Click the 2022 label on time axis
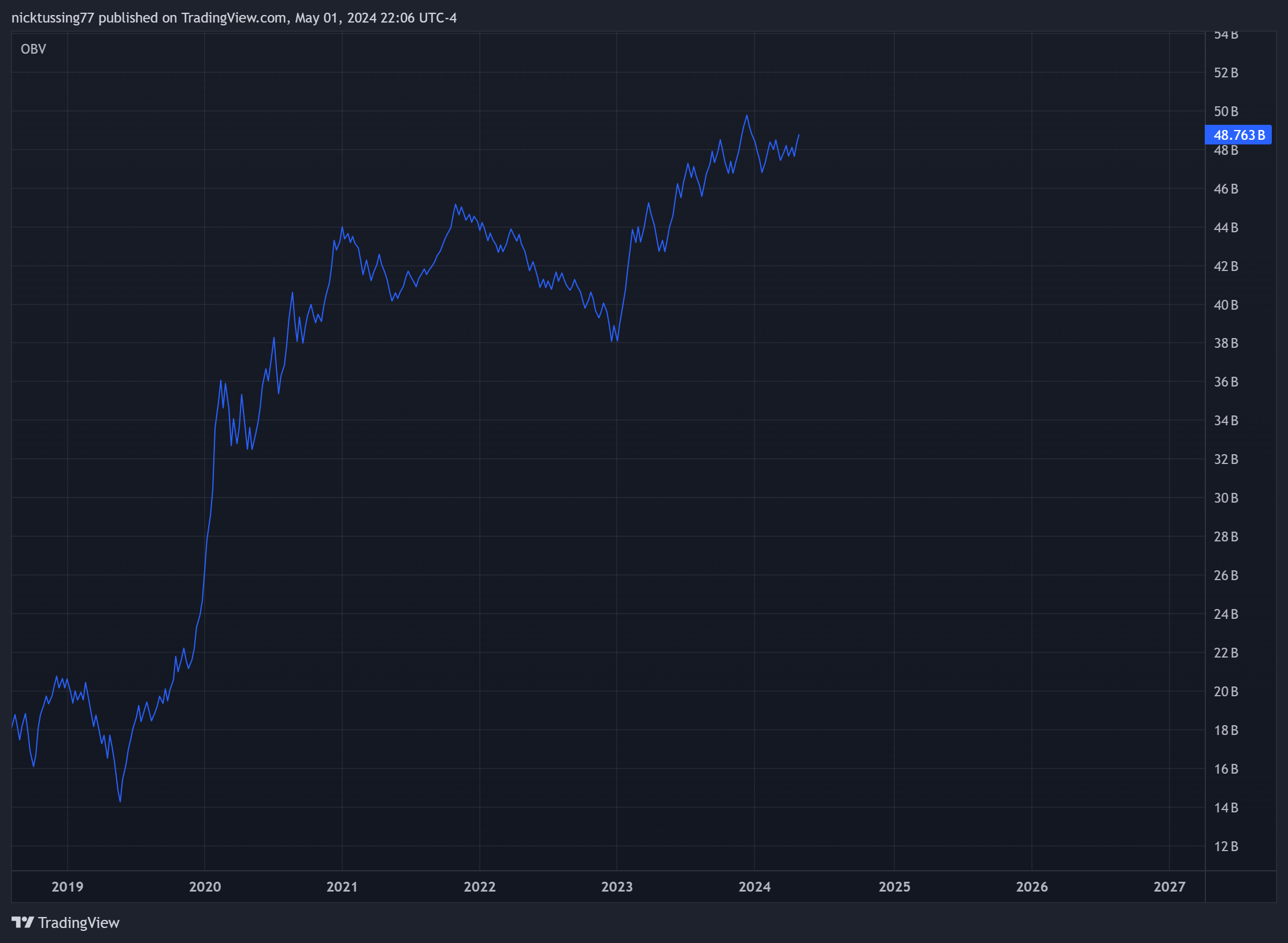1288x943 pixels. click(480, 886)
